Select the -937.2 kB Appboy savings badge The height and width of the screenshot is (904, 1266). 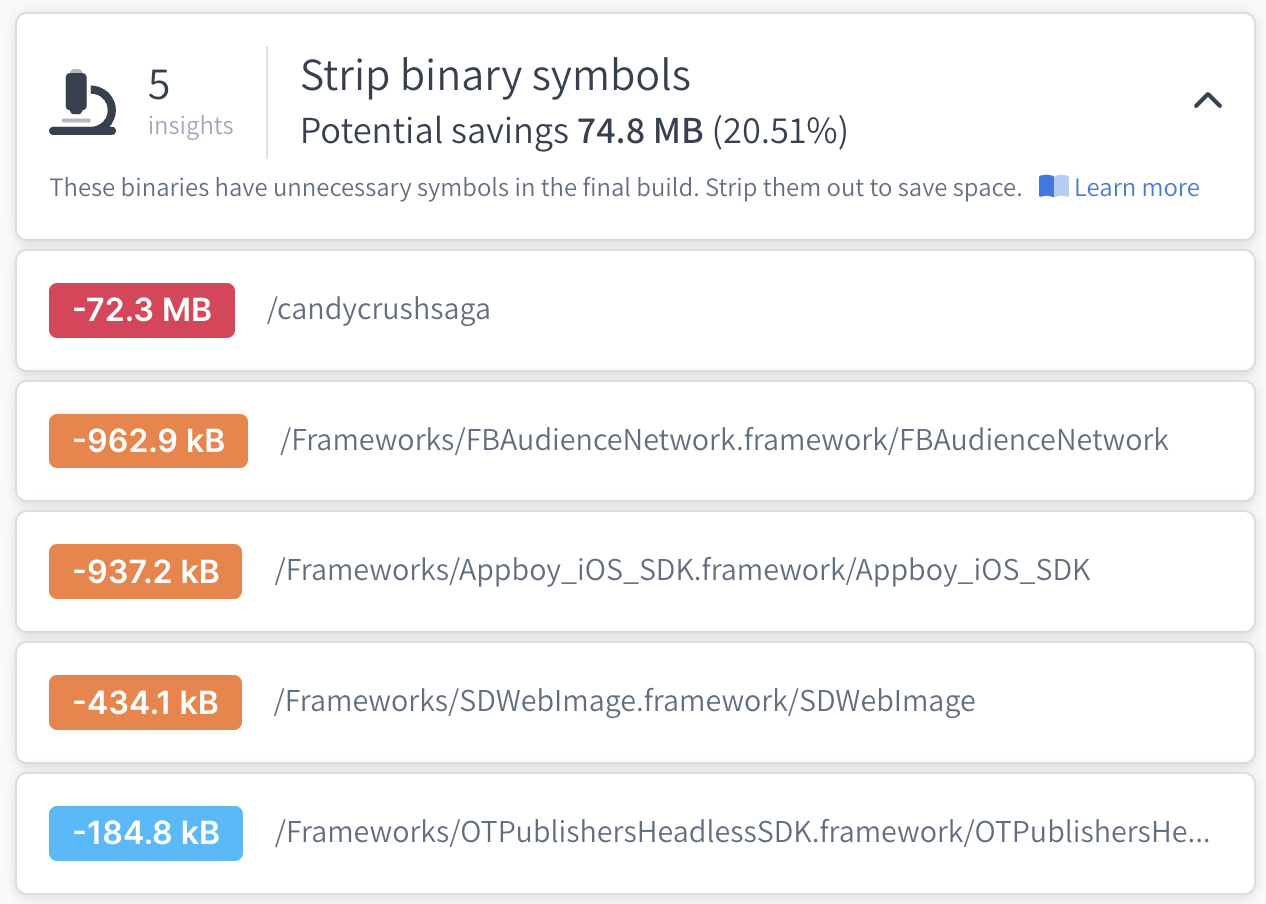coord(145,571)
